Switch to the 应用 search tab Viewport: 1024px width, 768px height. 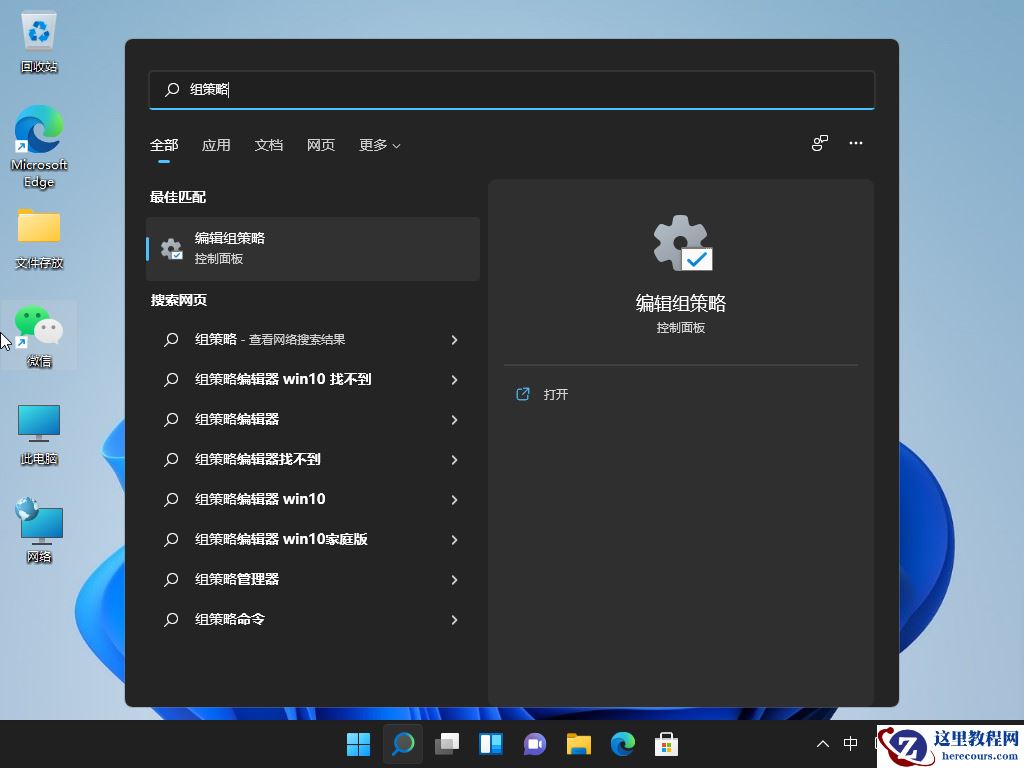tap(216, 145)
